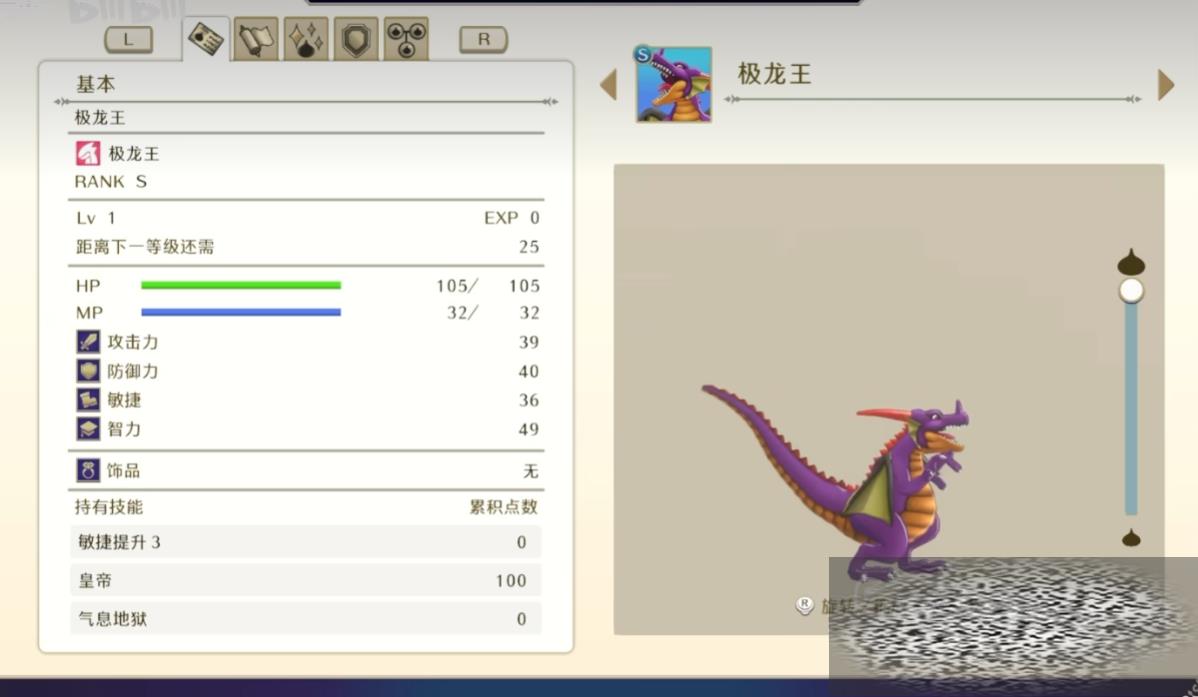Click the R shoulder button

point(484,40)
